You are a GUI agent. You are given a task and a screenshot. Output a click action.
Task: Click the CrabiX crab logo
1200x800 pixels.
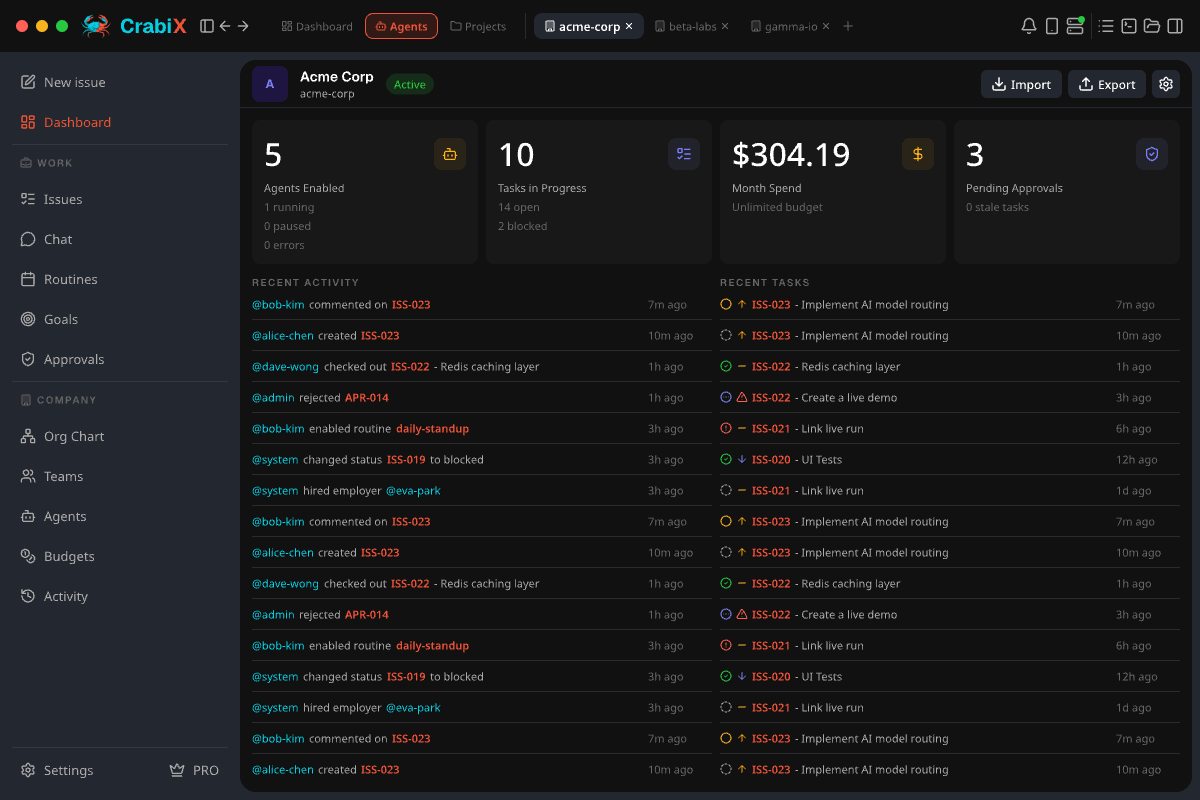point(97,26)
